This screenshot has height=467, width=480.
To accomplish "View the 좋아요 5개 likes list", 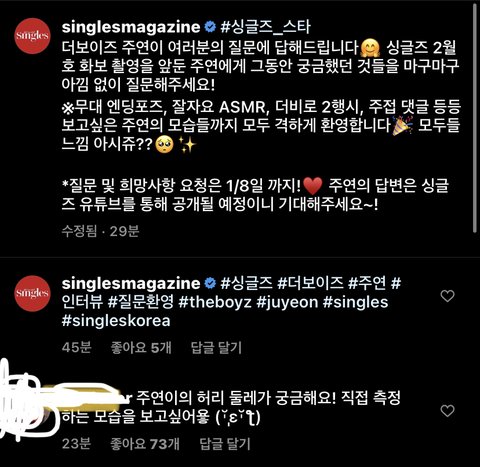I will [141, 348].
